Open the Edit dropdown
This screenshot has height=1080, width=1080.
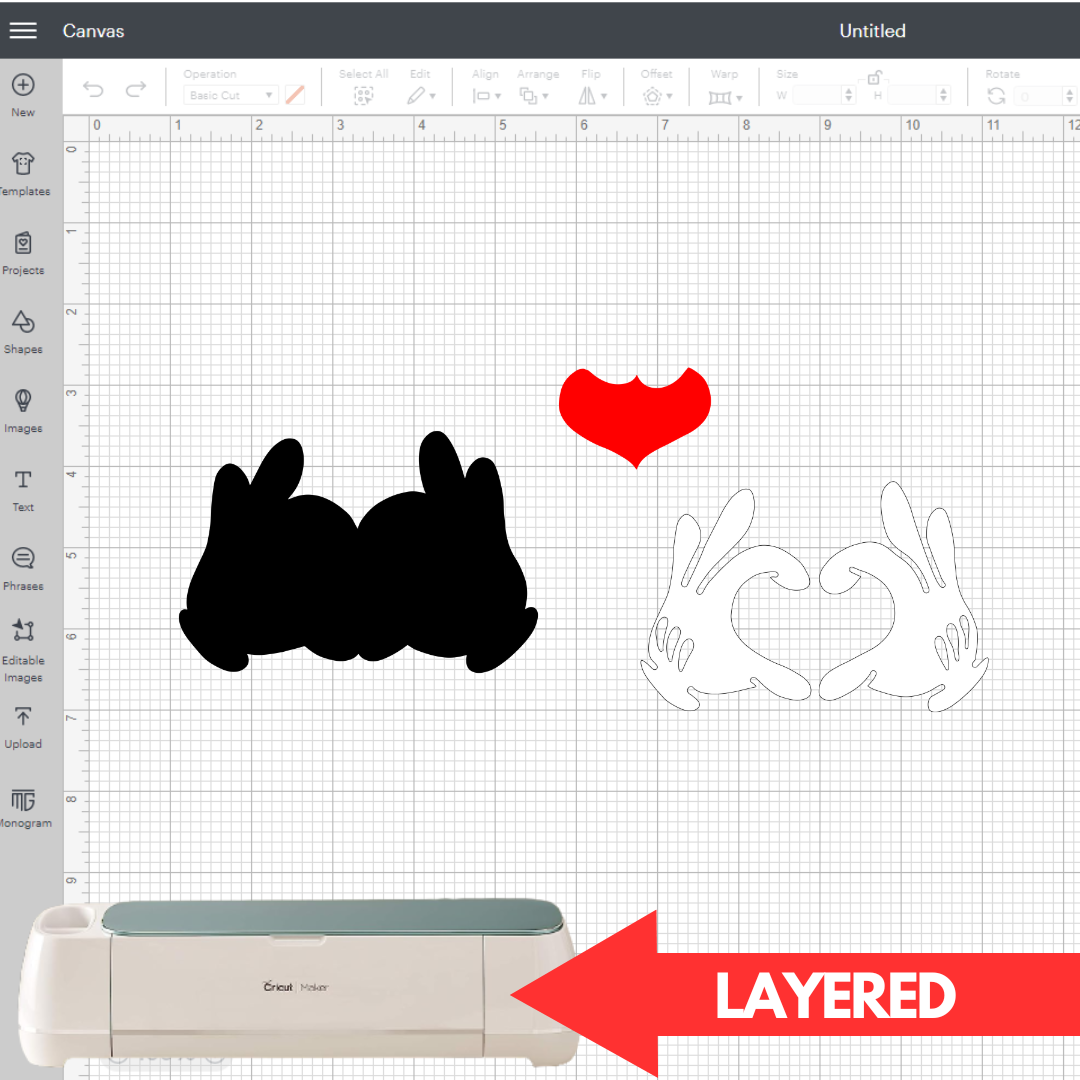[x=421, y=87]
